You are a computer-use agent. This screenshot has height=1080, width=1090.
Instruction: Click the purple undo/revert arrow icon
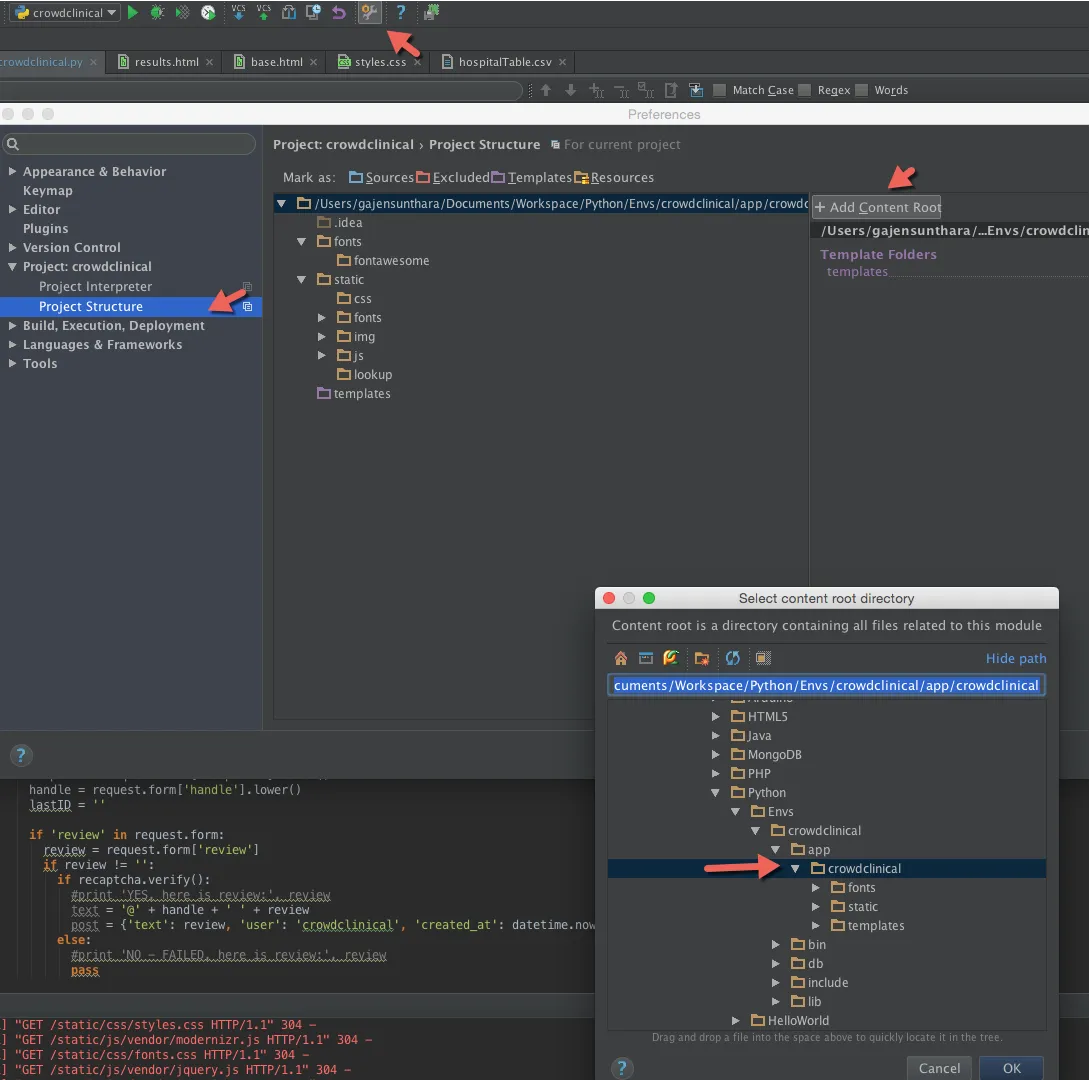pyautogui.click(x=339, y=13)
